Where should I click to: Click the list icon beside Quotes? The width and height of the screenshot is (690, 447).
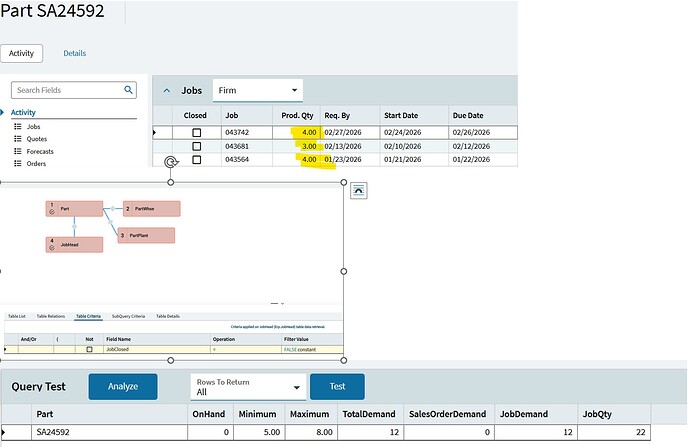coord(18,139)
